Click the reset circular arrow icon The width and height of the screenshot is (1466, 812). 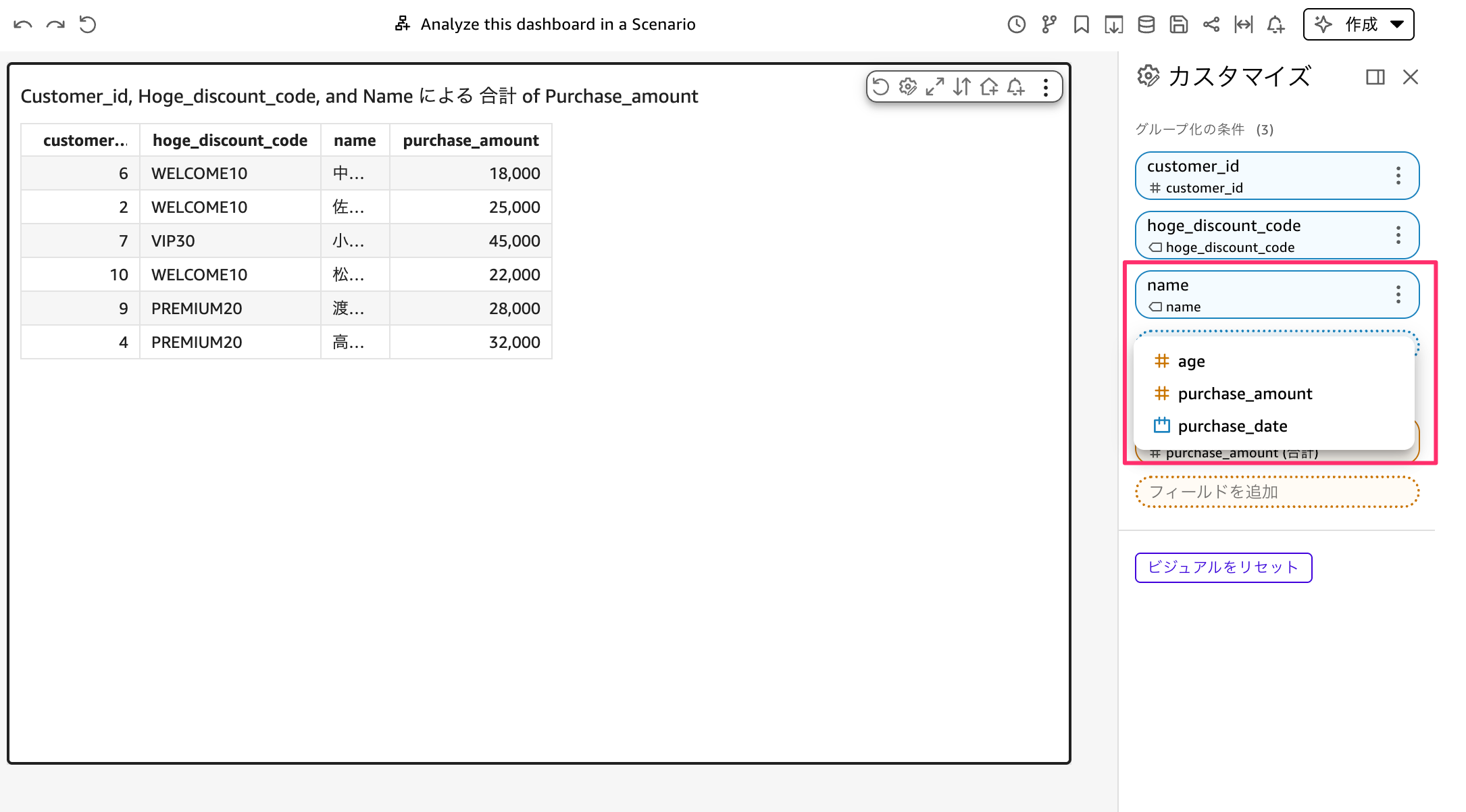(88, 25)
